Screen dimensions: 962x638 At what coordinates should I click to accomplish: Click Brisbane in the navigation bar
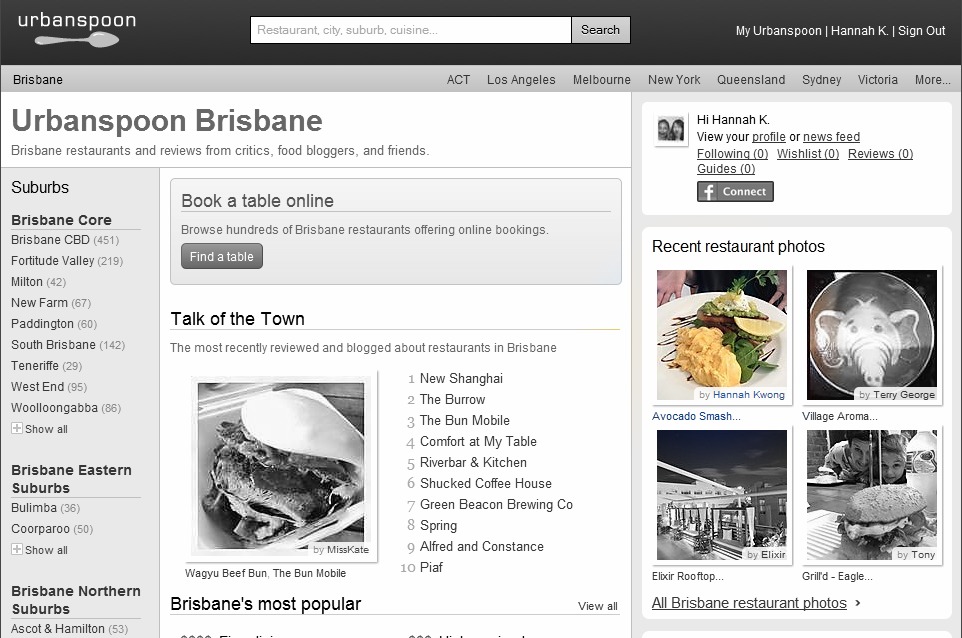tap(38, 80)
